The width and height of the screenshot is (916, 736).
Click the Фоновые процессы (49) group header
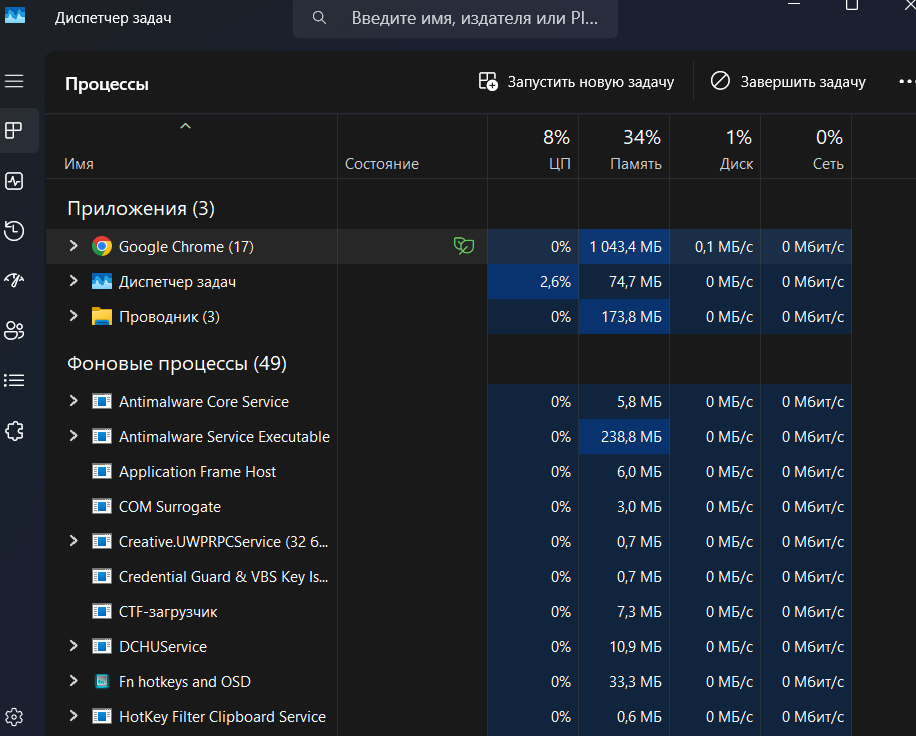(177, 363)
